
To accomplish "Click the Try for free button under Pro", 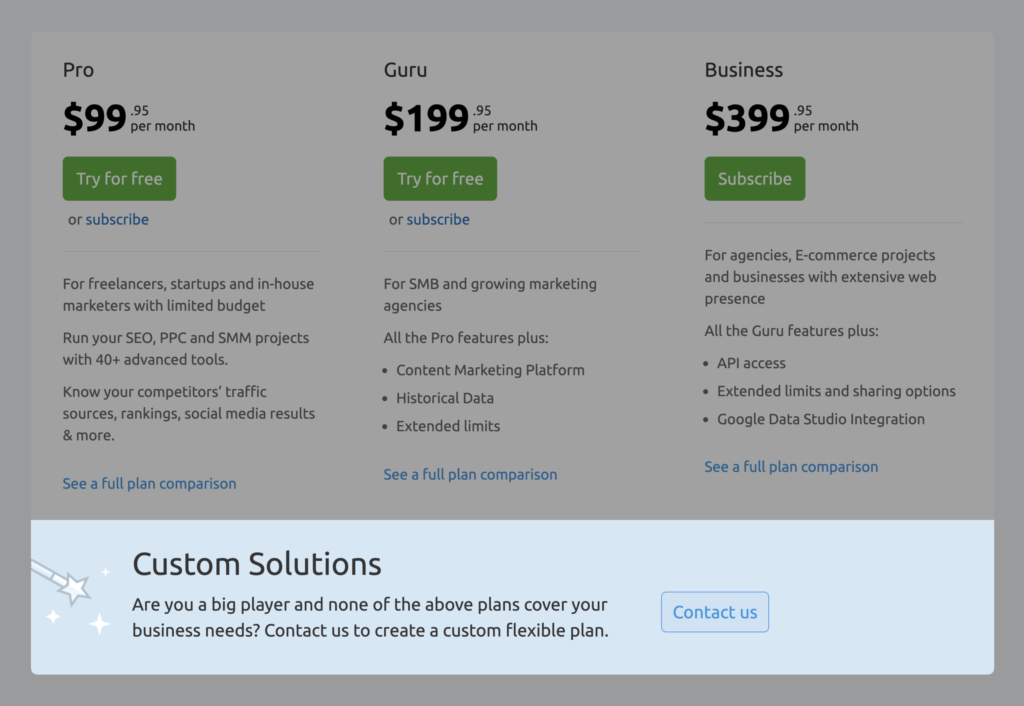I will 119,178.
